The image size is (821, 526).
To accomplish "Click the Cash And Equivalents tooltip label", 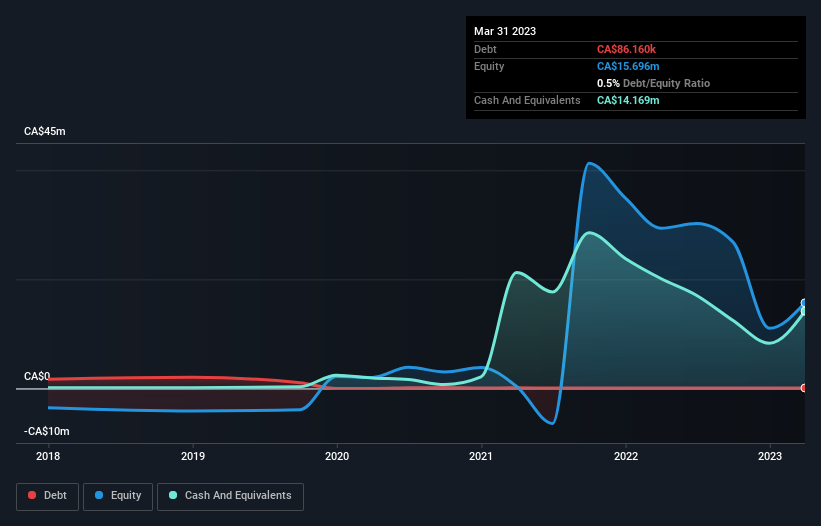I will click(x=527, y=100).
